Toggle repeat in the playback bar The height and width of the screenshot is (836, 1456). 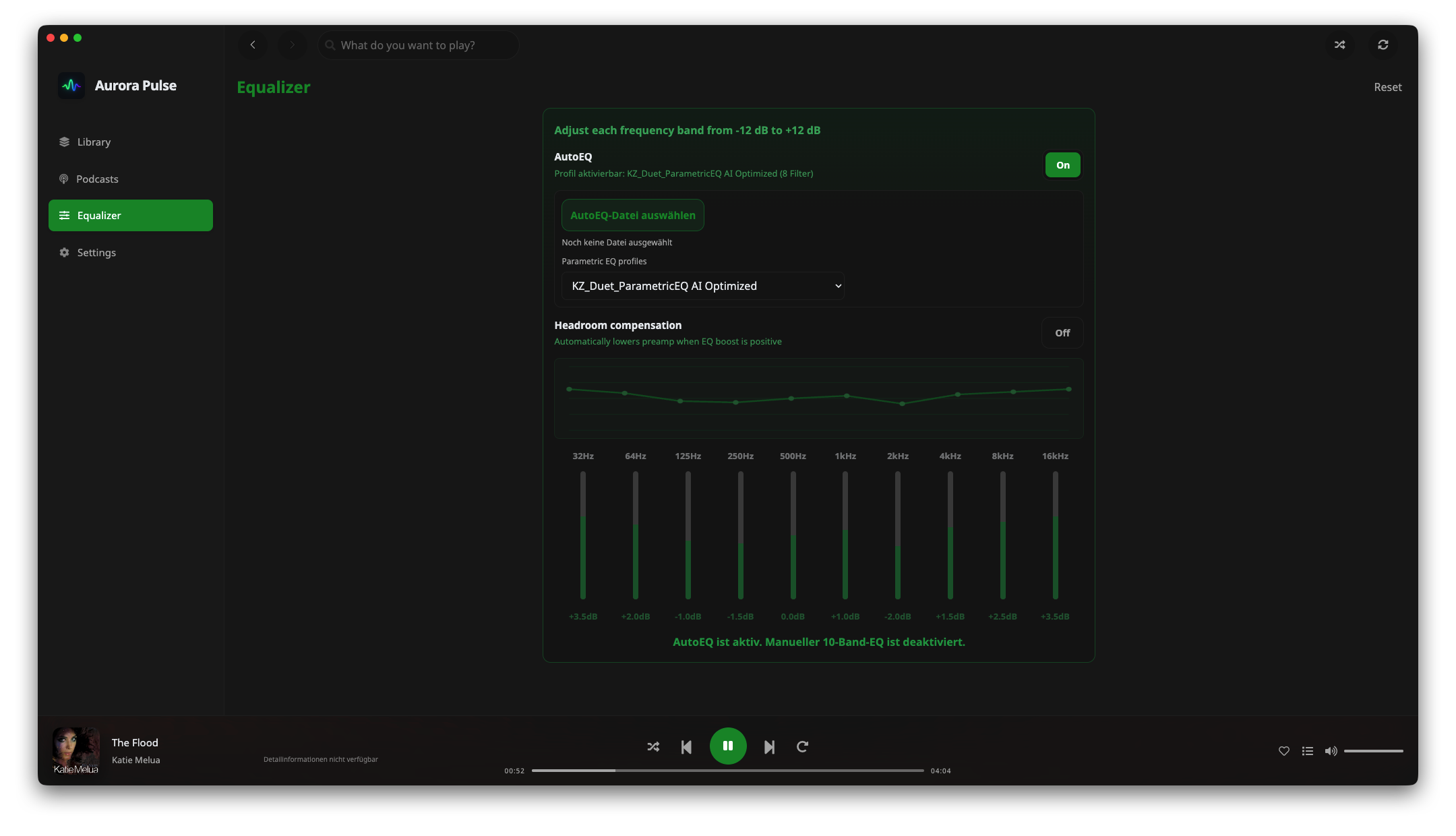coord(802,746)
